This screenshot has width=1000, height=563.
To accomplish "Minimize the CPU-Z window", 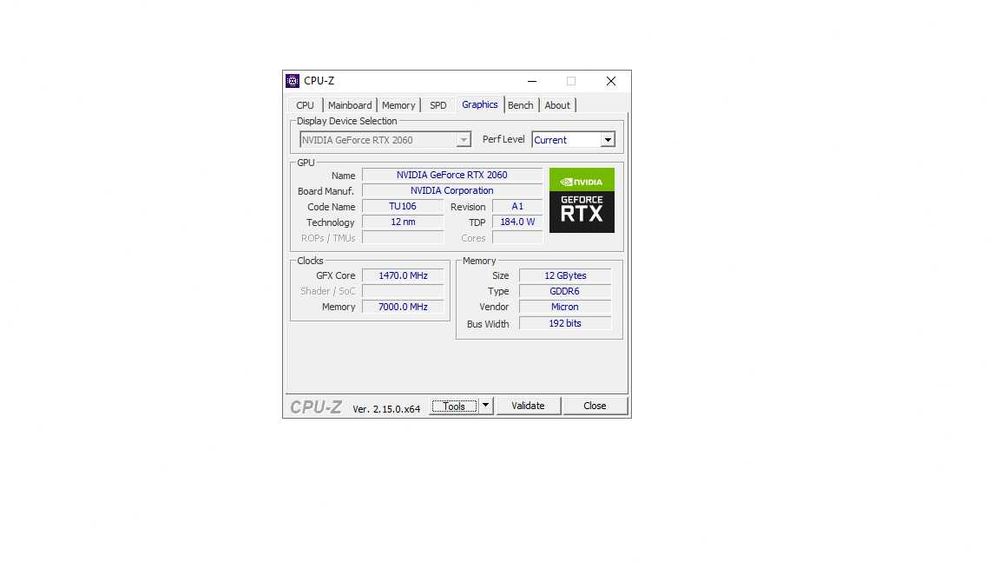I will (532, 81).
